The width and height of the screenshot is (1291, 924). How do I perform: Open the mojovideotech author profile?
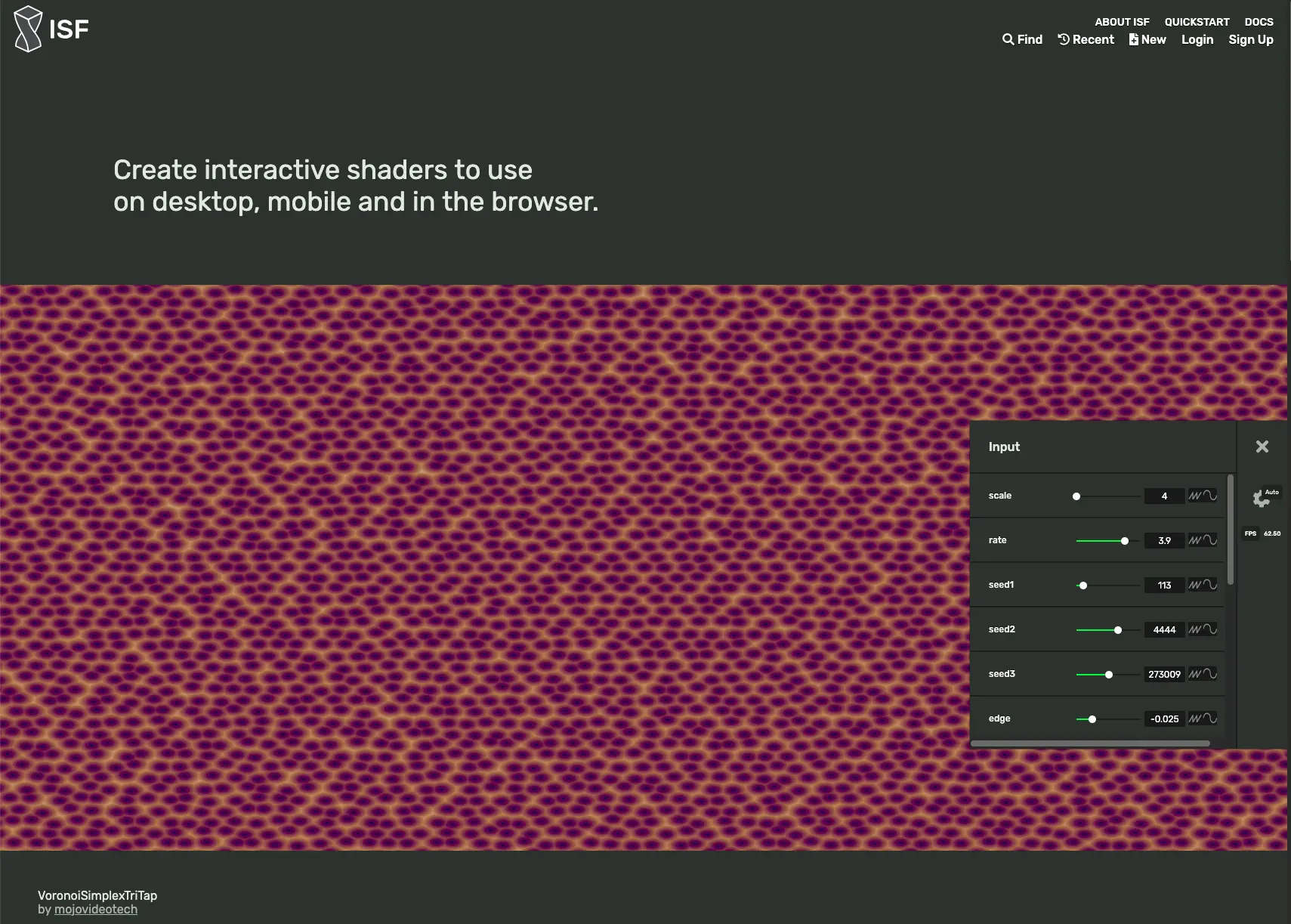click(96, 910)
